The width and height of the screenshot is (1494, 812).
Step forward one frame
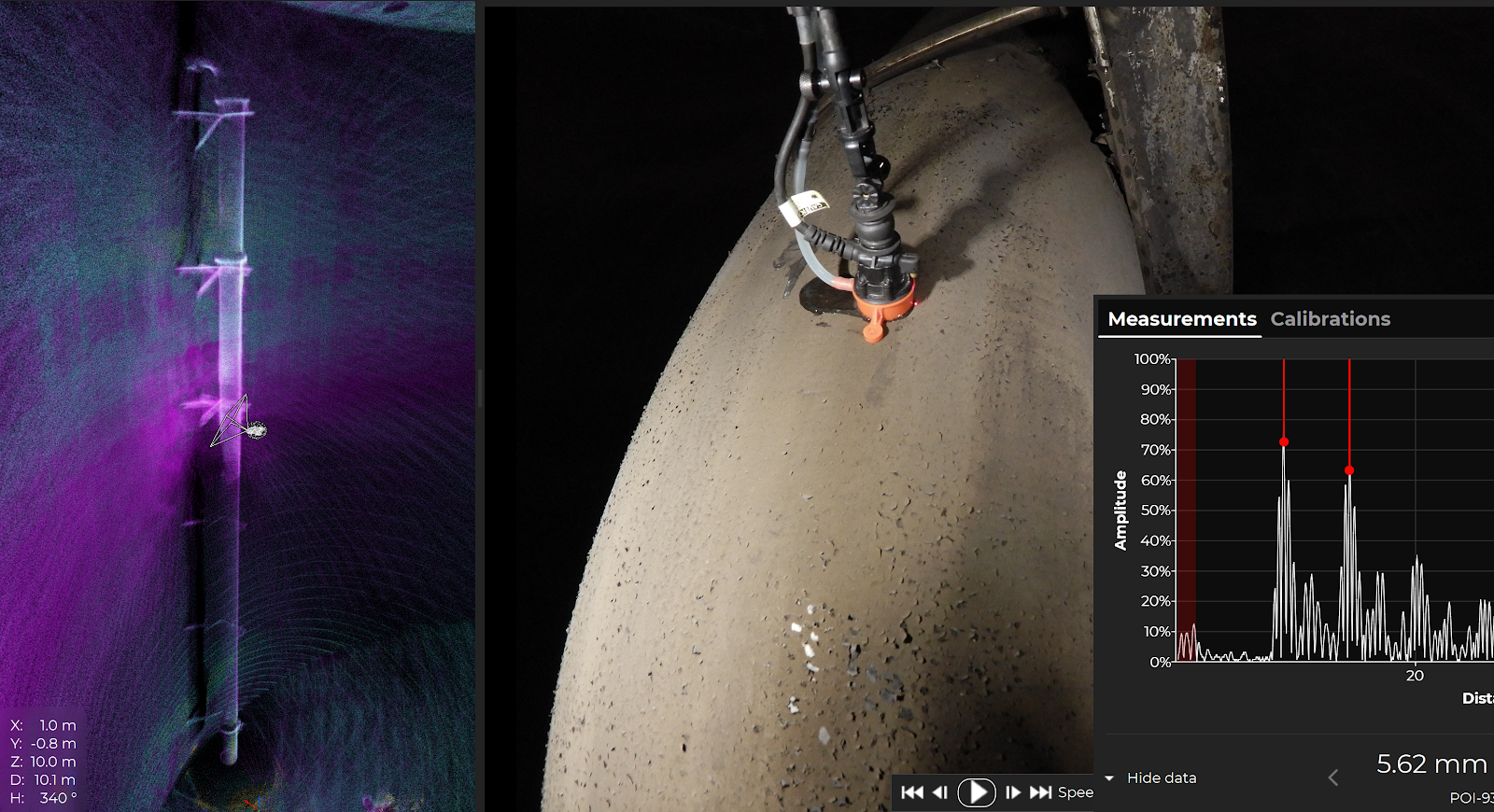(x=1013, y=792)
